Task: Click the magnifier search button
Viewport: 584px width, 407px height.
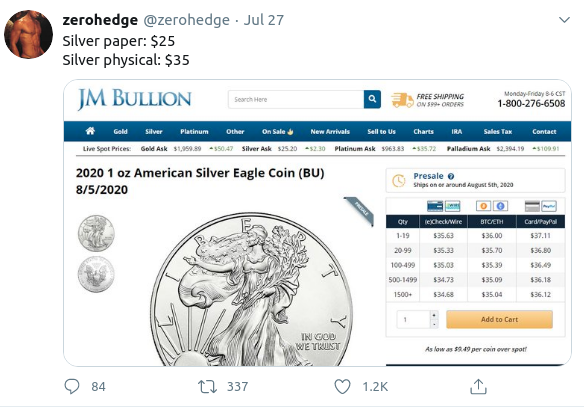Action: coord(372,99)
